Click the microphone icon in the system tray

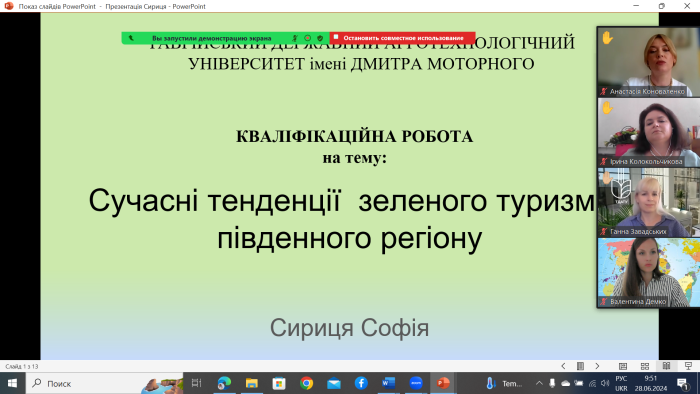tap(552, 383)
